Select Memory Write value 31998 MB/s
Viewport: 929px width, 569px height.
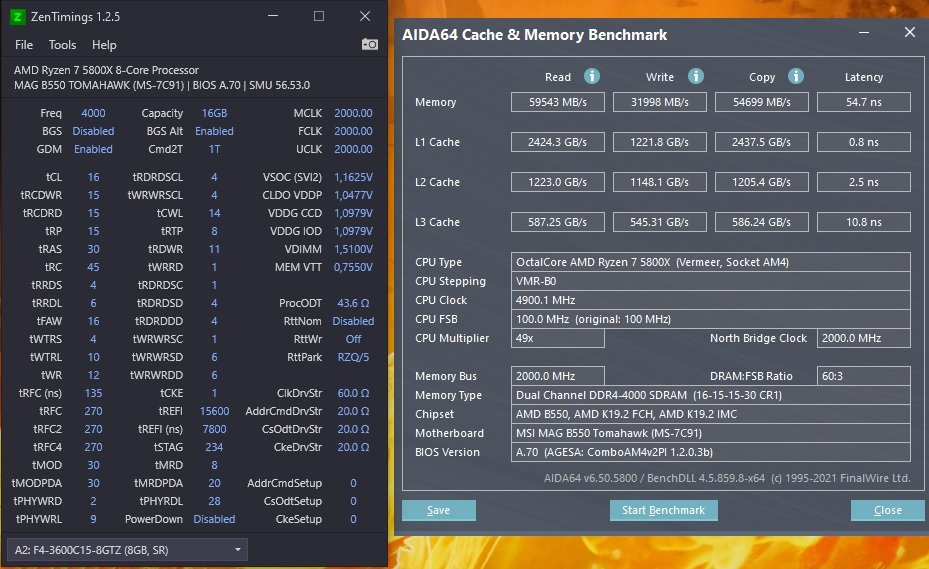pyautogui.click(x=659, y=102)
